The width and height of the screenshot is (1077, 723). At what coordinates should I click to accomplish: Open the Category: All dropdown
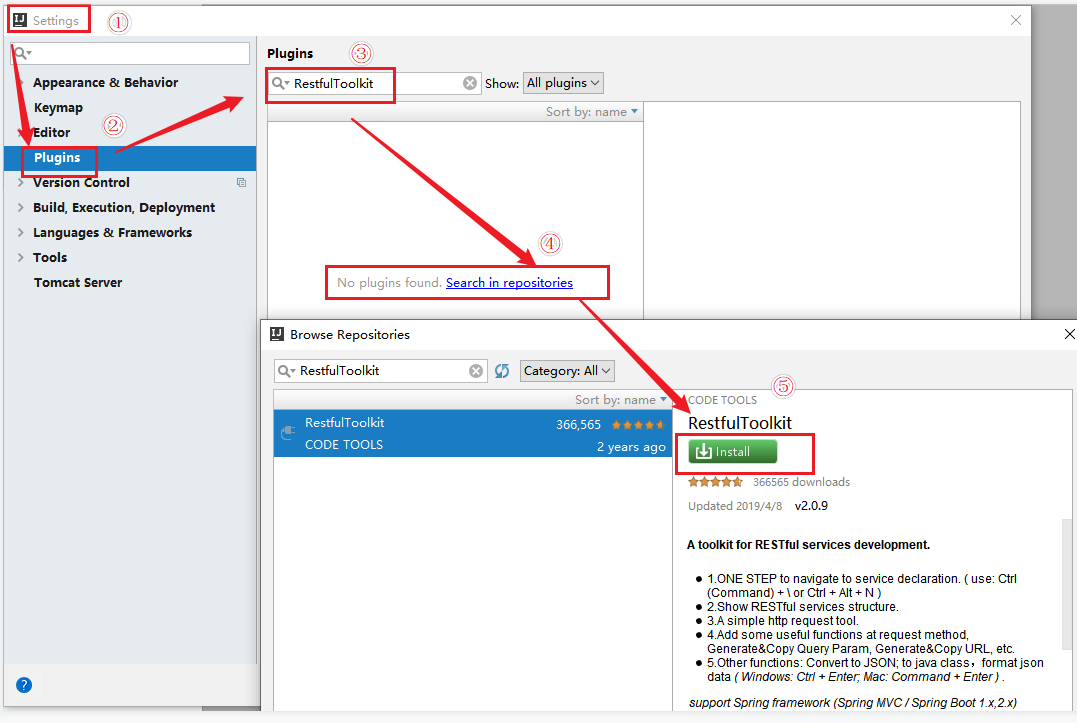click(567, 371)
